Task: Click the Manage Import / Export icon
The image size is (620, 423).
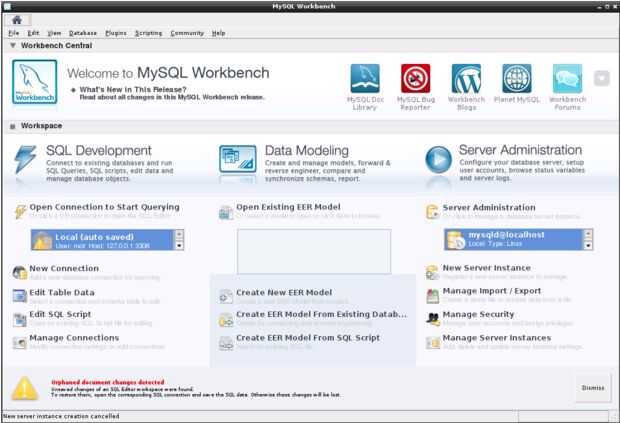Action: pos(433,296)
